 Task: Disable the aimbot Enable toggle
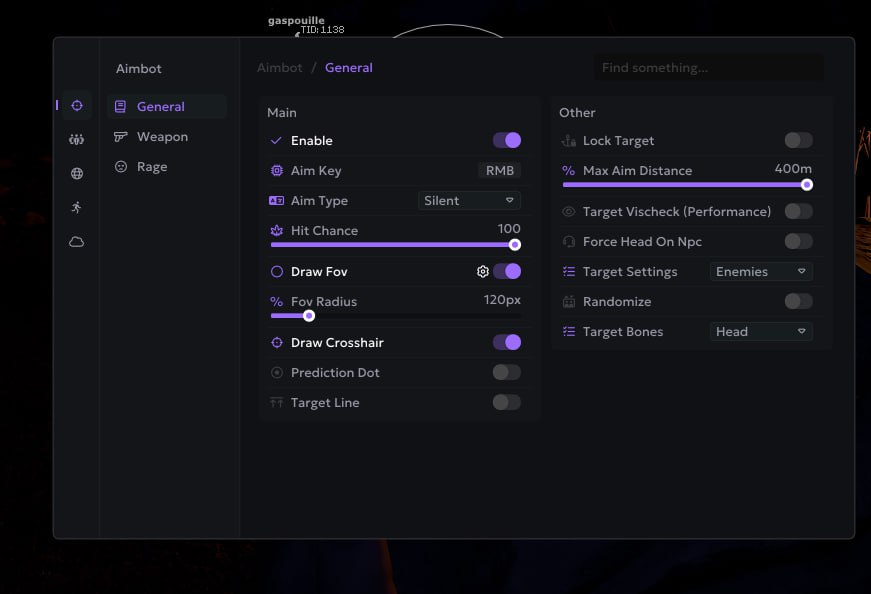[x=507, y=141]
